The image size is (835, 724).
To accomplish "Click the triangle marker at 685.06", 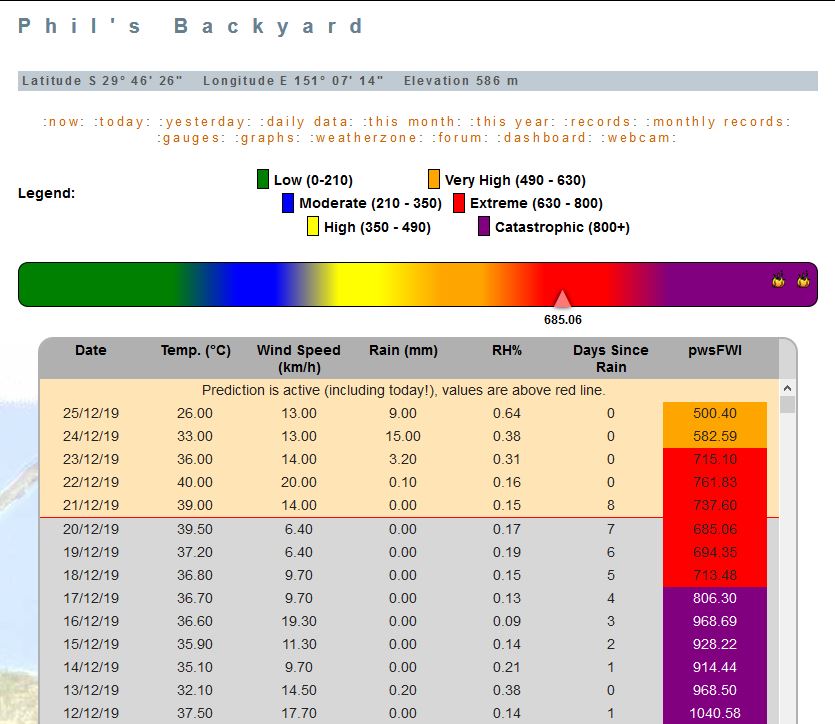I will point(563,300).
